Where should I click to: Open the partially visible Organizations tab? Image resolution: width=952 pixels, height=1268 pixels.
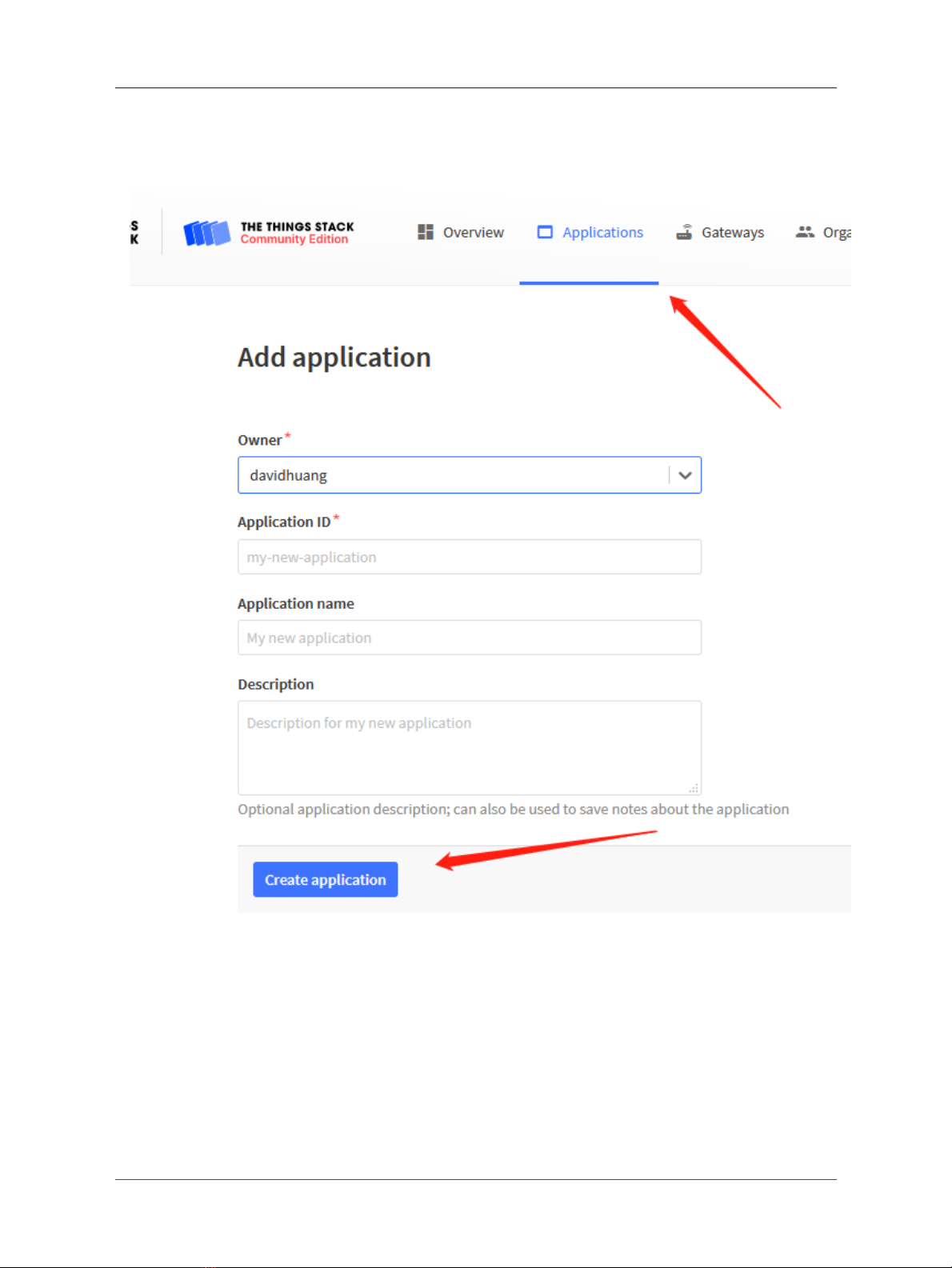(823, 232)
